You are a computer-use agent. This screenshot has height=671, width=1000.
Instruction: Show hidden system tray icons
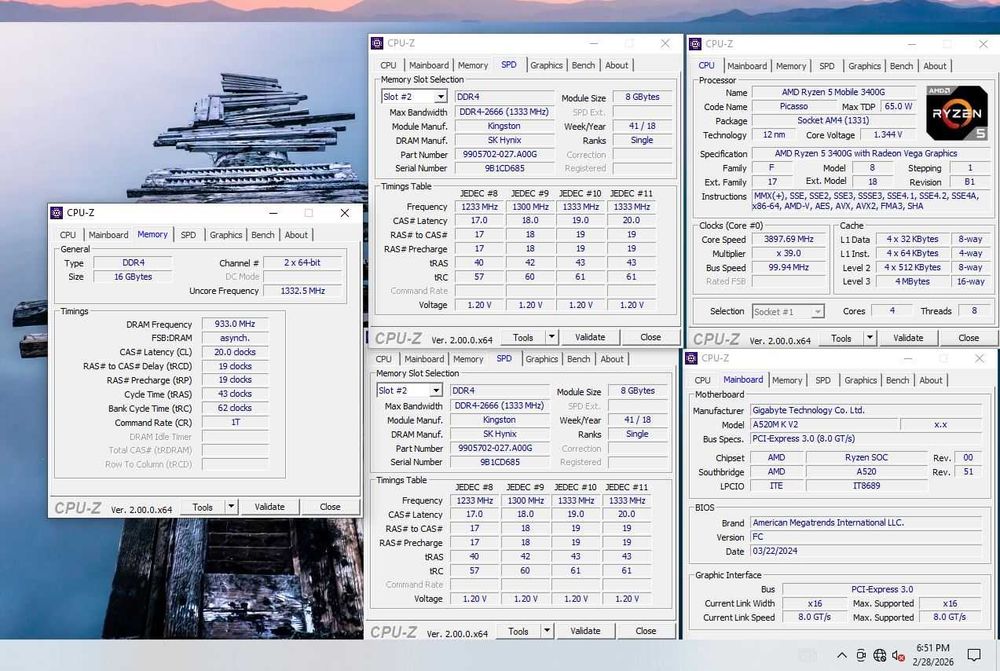pyautogui.click(x=842, y=655)
